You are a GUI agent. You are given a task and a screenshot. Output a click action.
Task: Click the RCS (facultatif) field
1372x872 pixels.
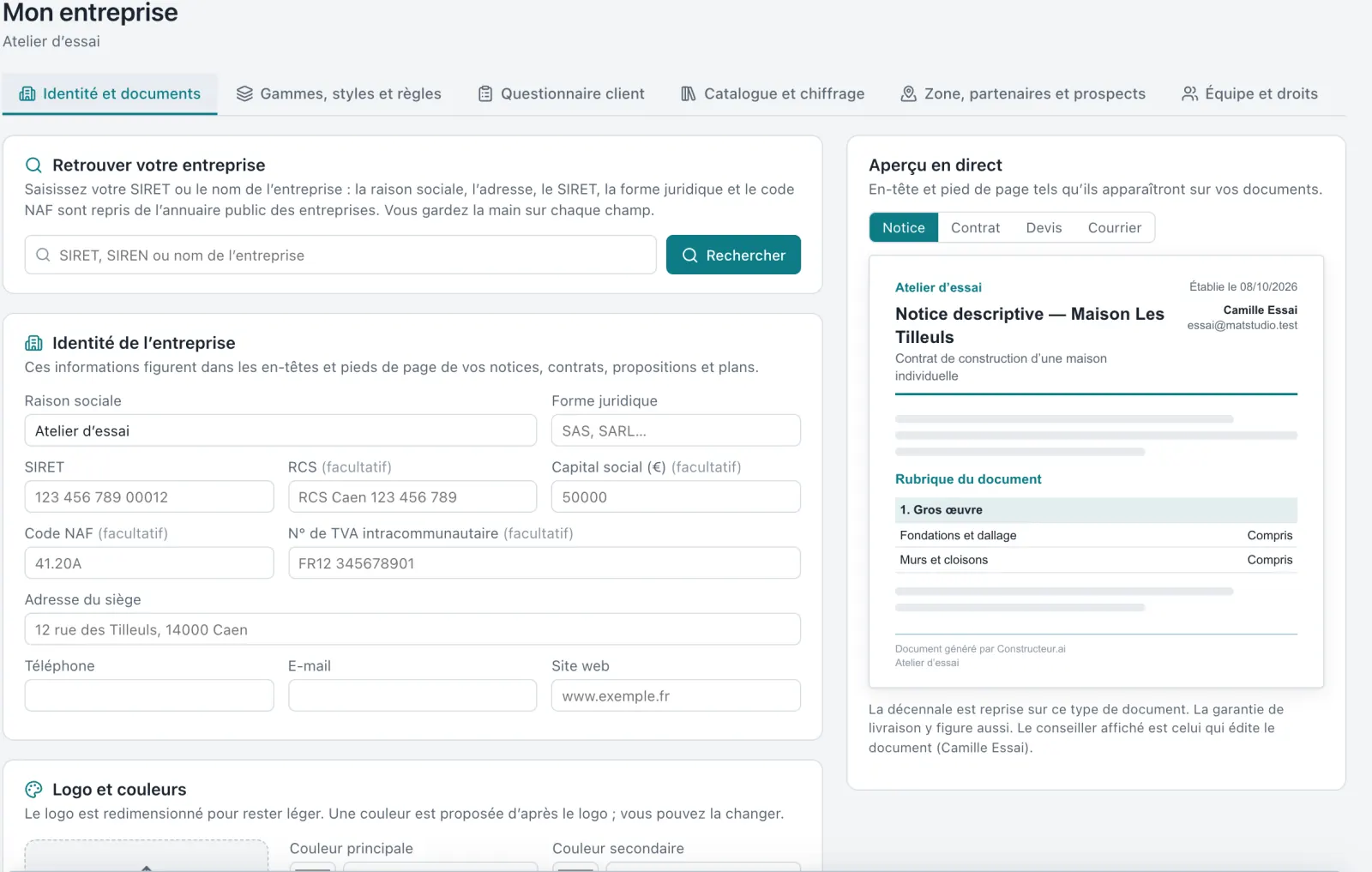412,496
